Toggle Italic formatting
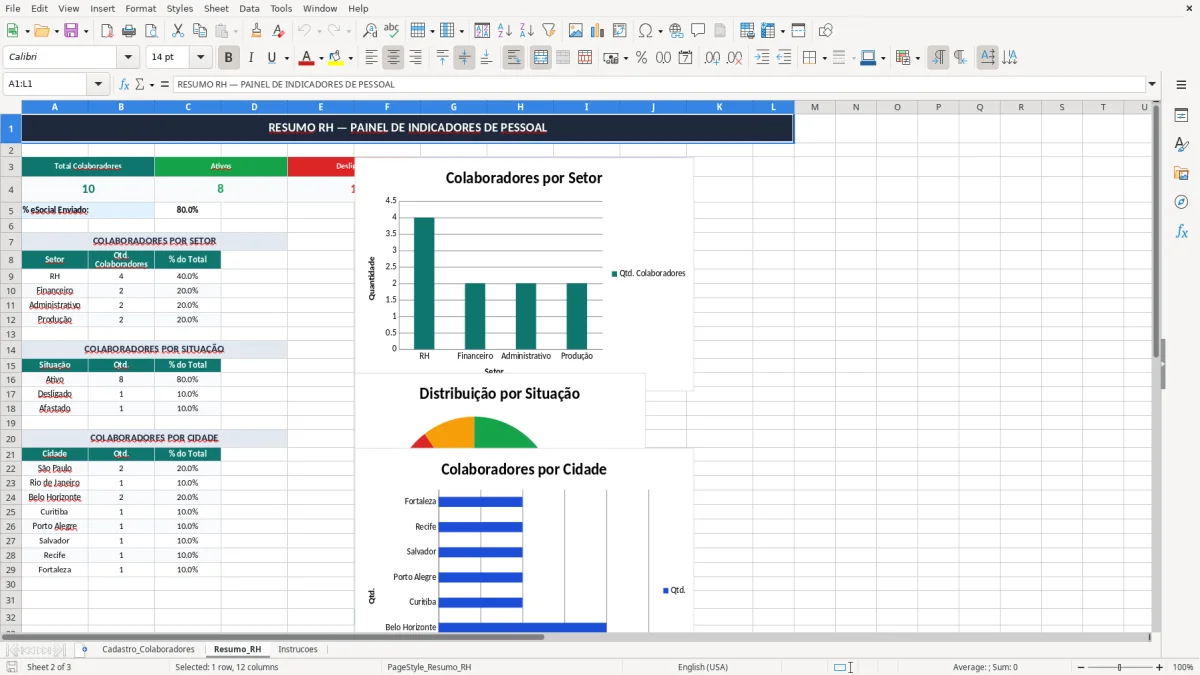Viewport: 1200px width, 675px height. pyautogui.click(x=251, y=58)
